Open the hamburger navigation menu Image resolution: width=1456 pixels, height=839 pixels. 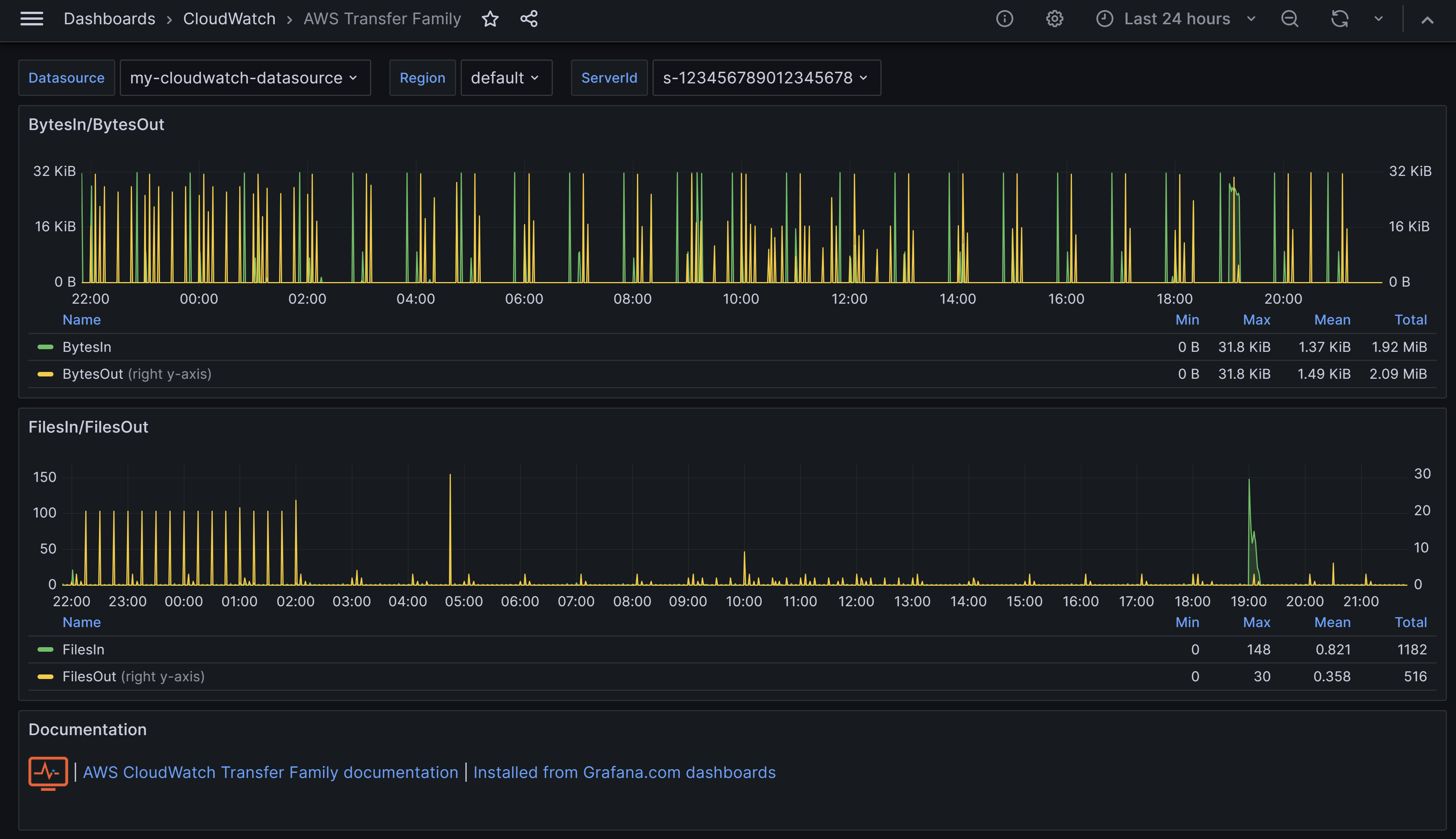pyautogui.click(x=32, y=19)
